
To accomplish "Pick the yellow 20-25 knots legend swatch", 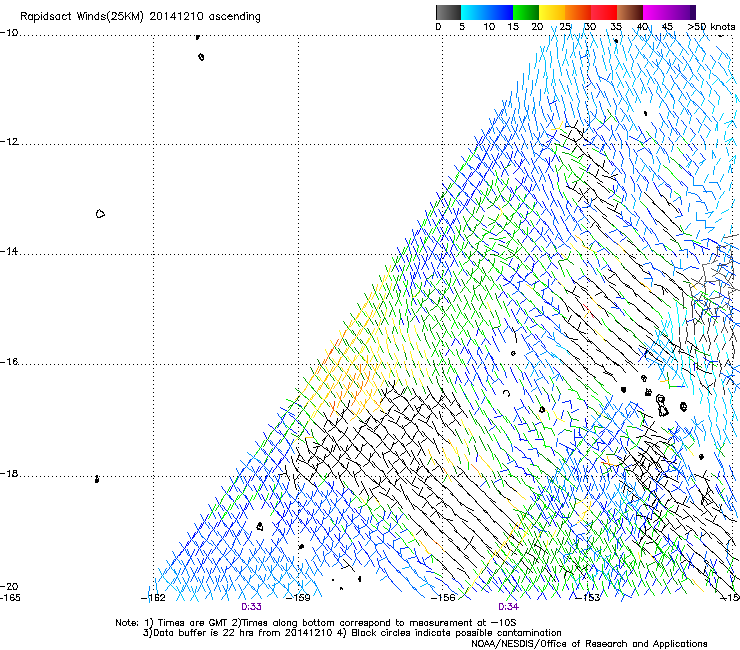I will [x=552, y=12].
